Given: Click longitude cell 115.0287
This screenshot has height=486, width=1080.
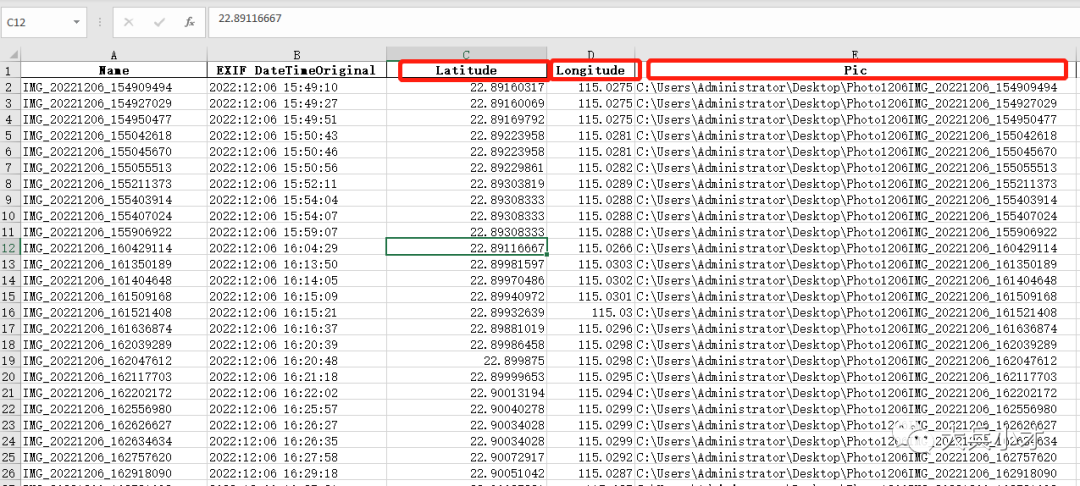Looking at the screenshot, I should pyautogui.click(x=591, y=473).
